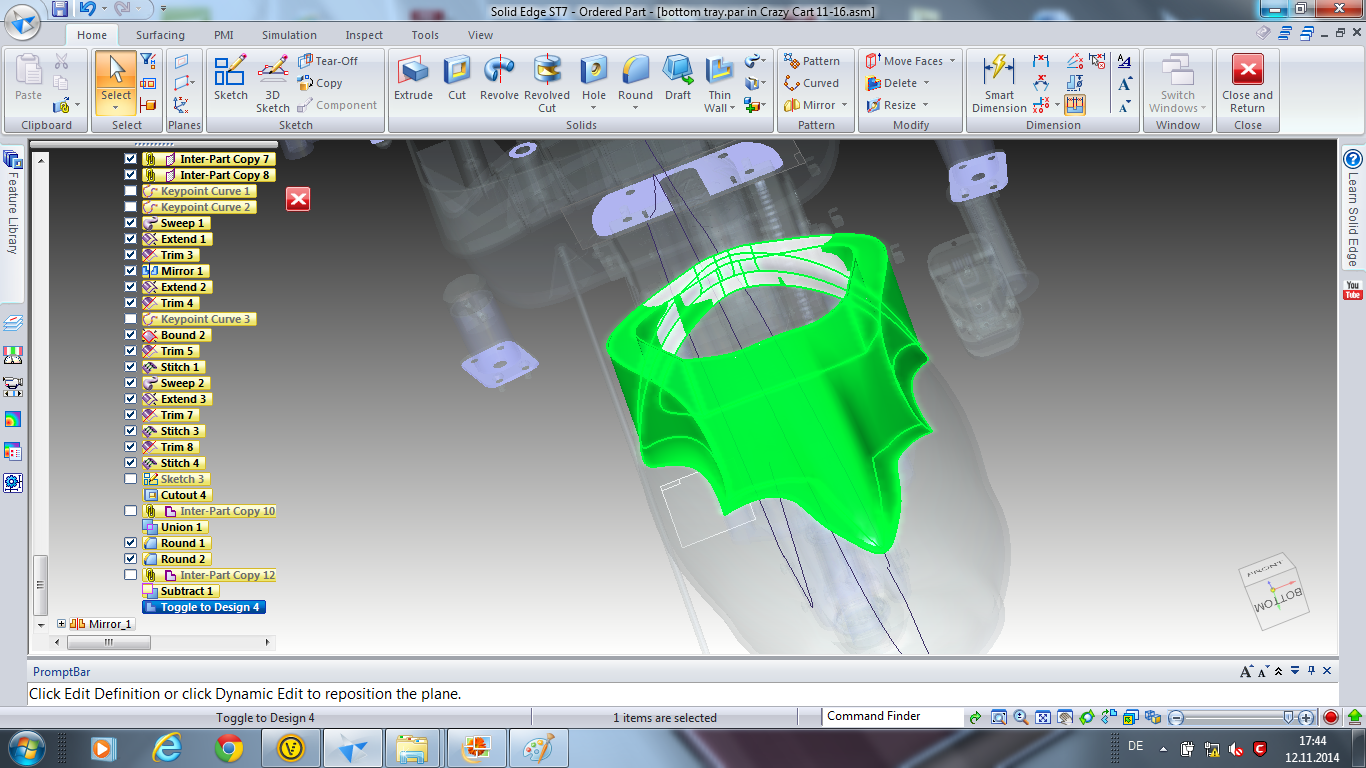Uncheck the Sweep 1 checkbox
This screenshot has height=768, width=1366.
tap(130, 223)
